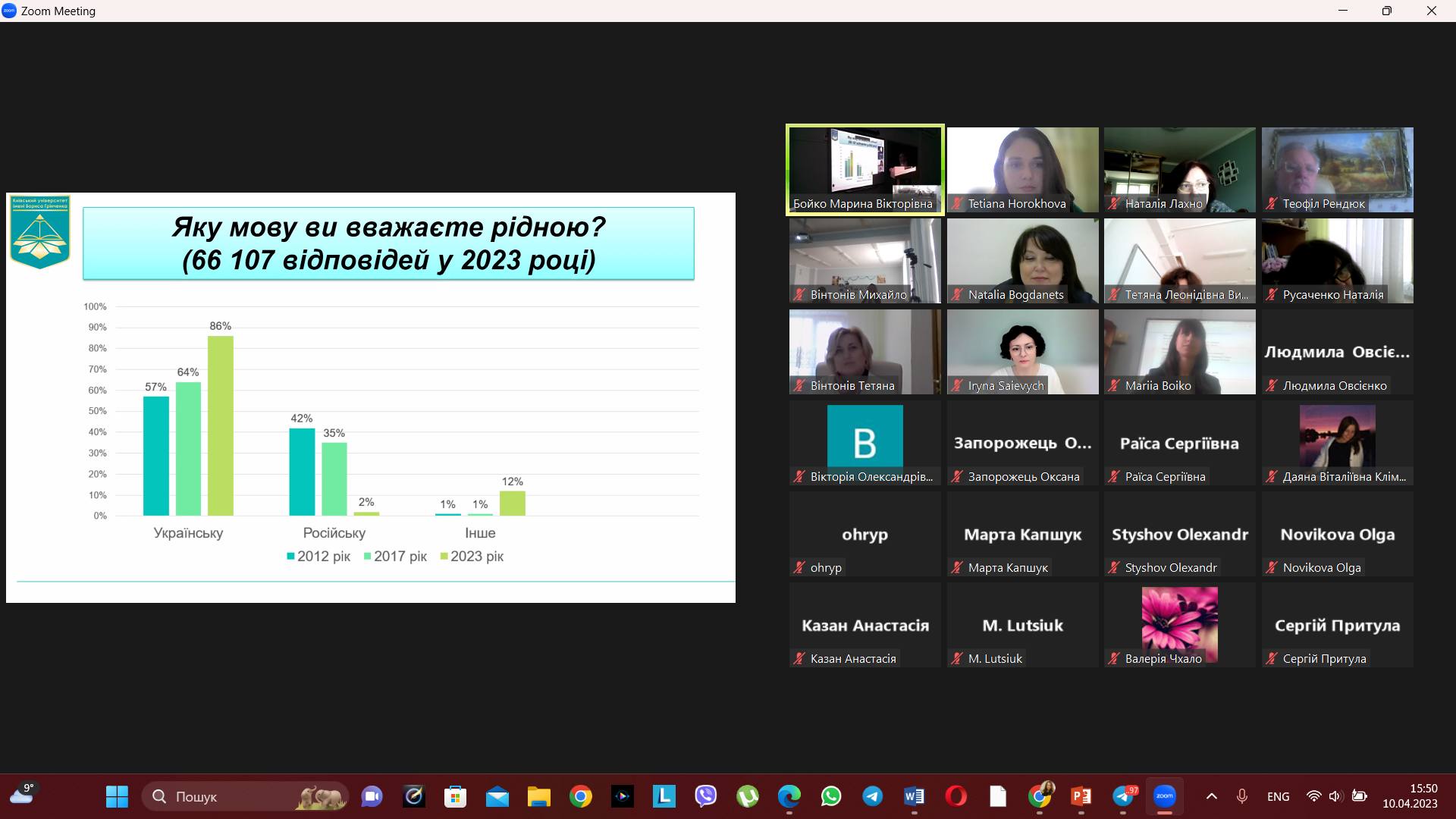Open the Windows Start menu
The width and height of the screenshot is (1456, 819).
point(117,796)
